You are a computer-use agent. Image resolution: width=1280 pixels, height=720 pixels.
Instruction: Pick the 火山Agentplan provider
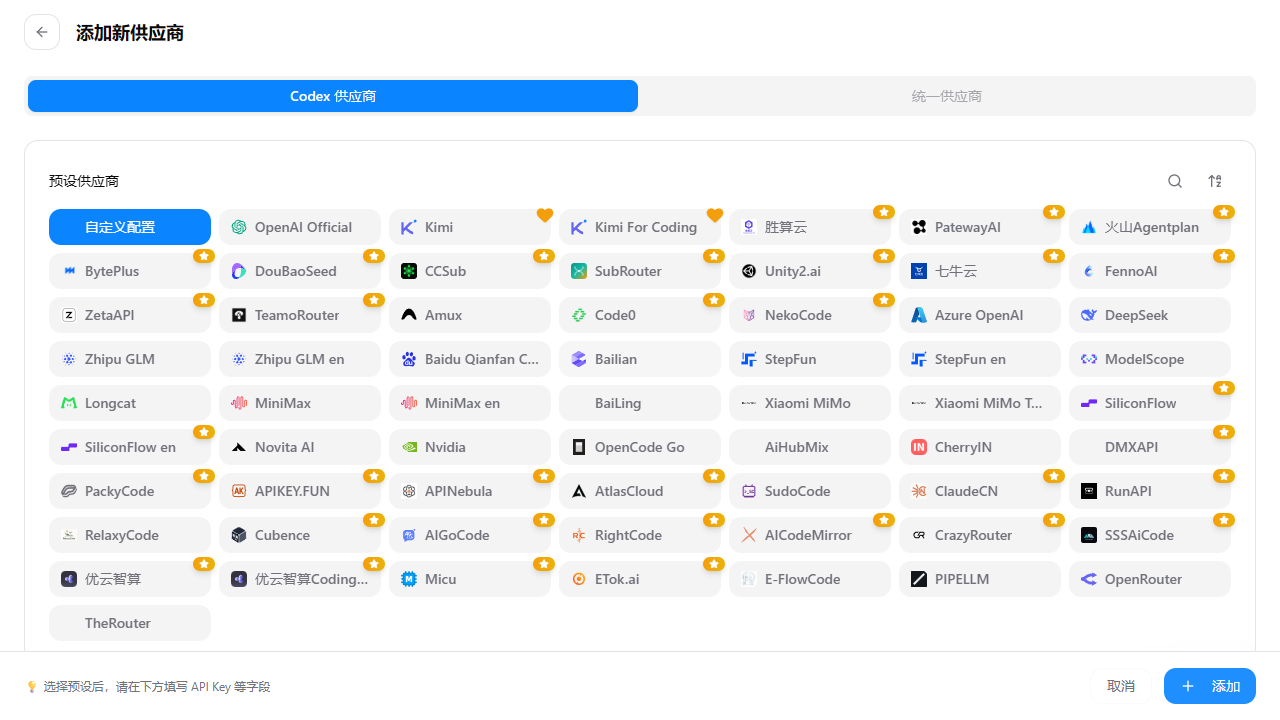[1150, 227]
